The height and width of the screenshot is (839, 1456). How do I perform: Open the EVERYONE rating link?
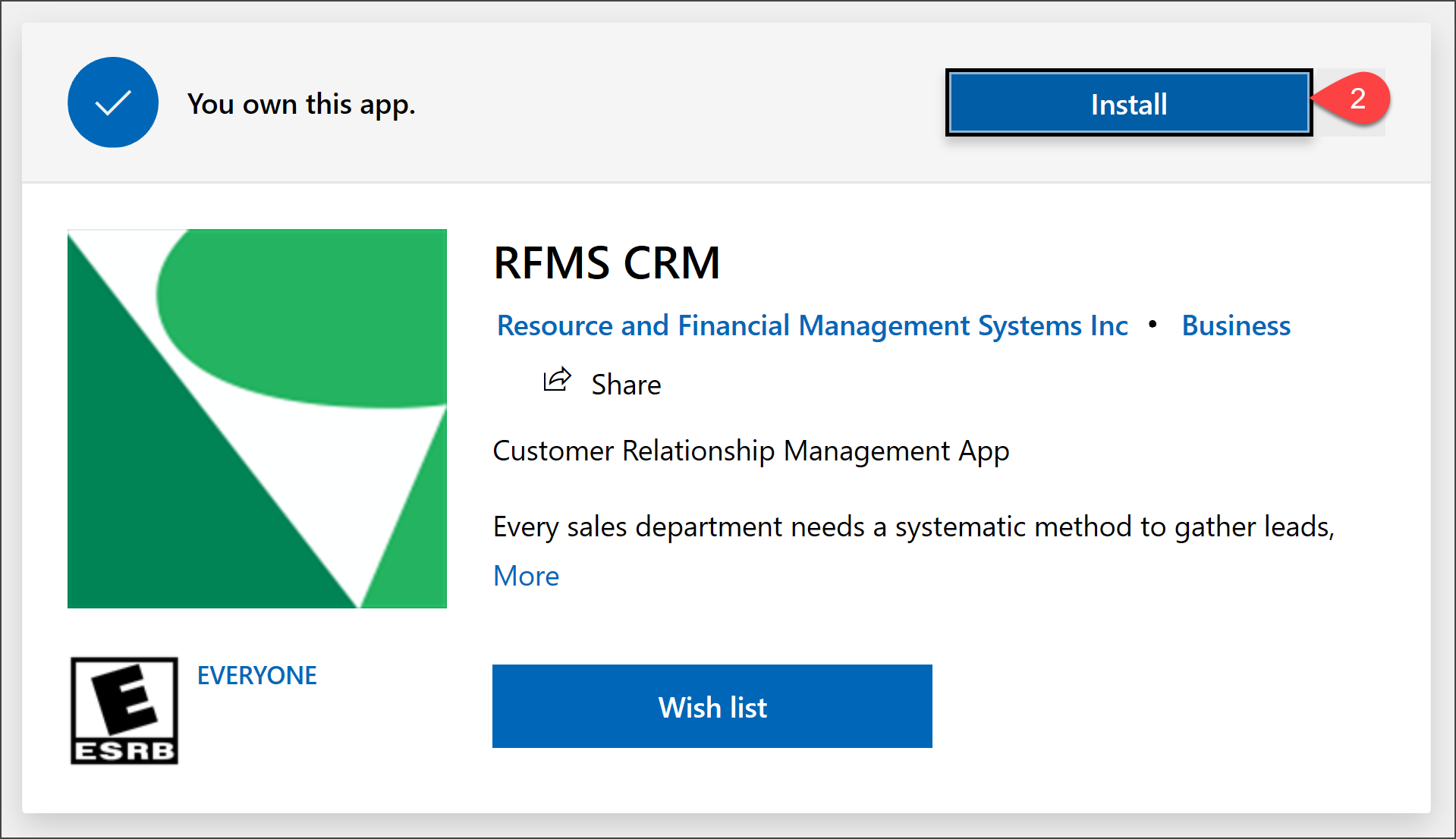(256, 675)
